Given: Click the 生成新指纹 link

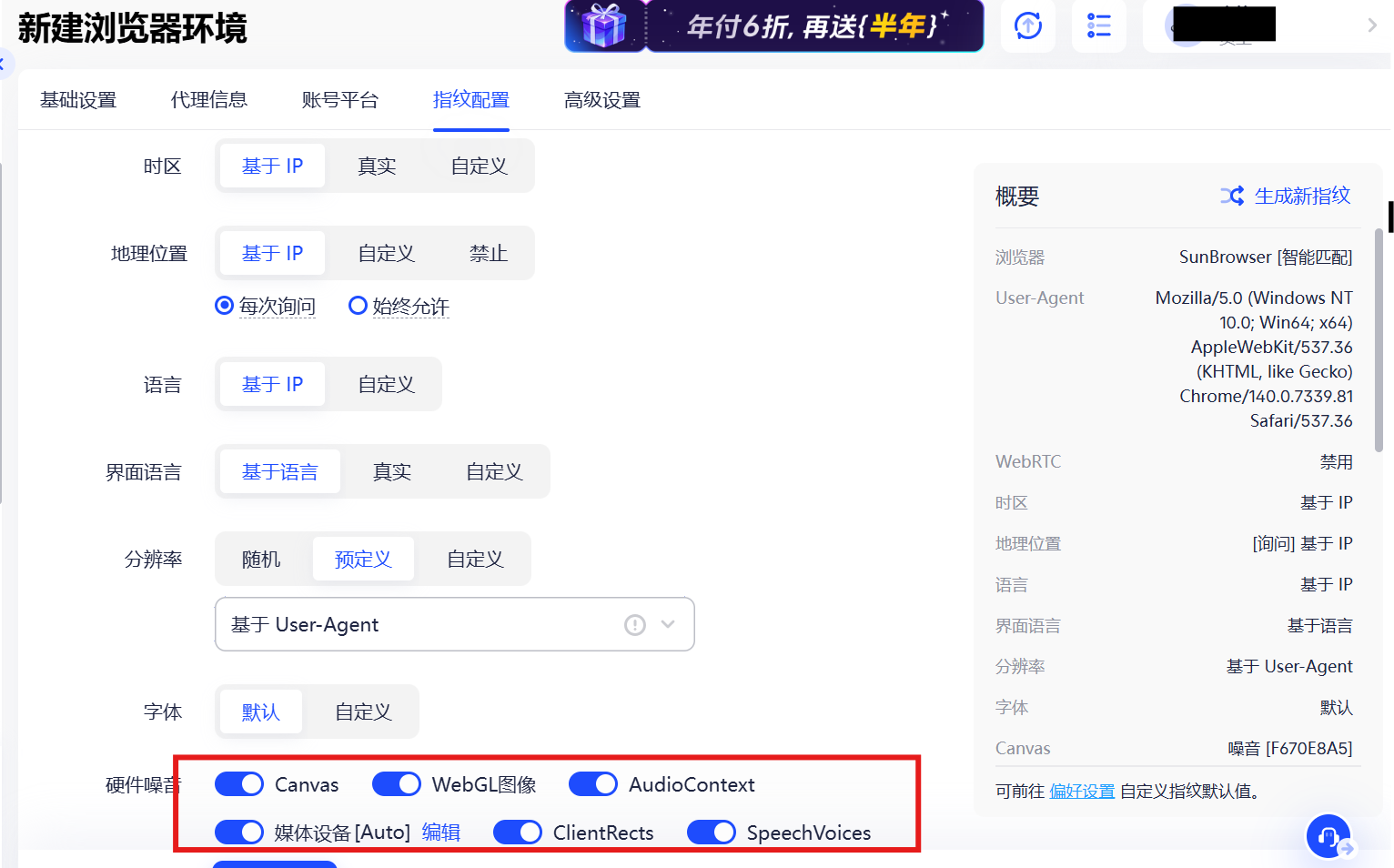Looking at the screenshot, I should coord(1301,196).
